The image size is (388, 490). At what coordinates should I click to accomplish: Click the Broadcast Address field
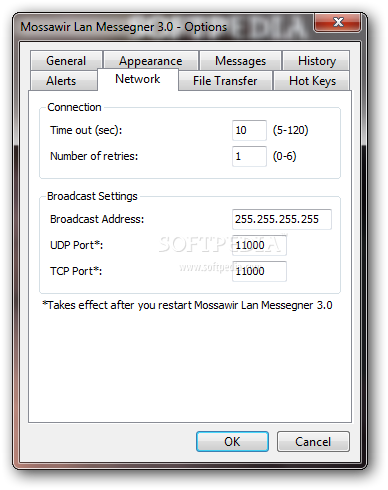pyautogui.click(x=282, y=219)
